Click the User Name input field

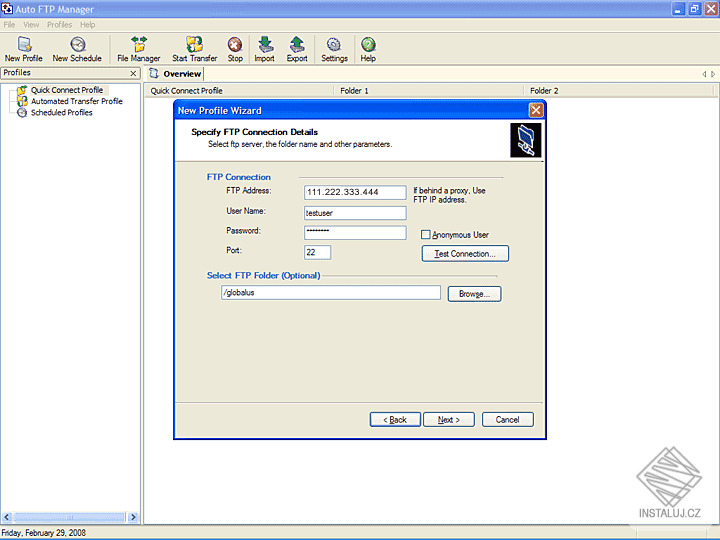click(x=355, y=213)
